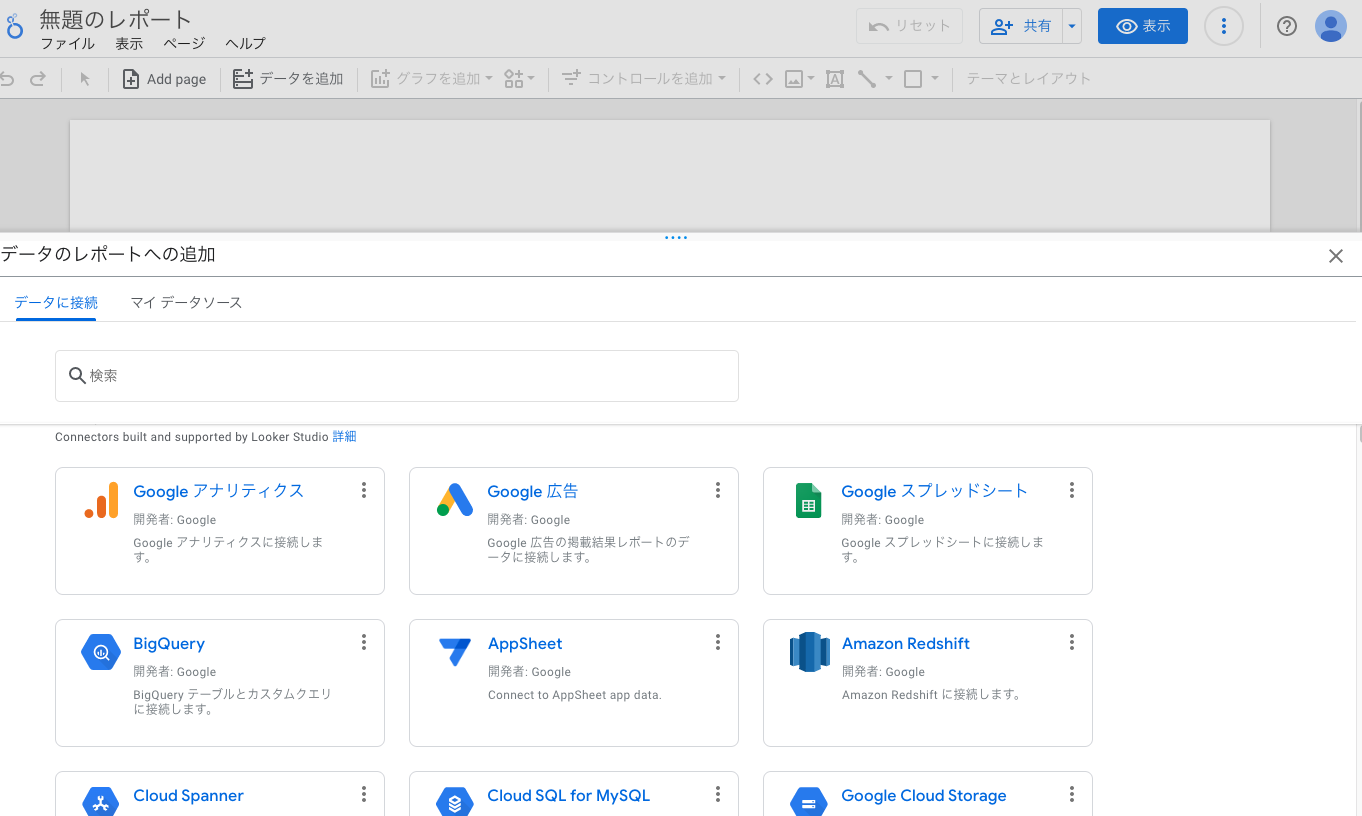Open Amazon Redshift card options menu
The height and width of the screenshot is (816, 1362).
(1072, 642)
